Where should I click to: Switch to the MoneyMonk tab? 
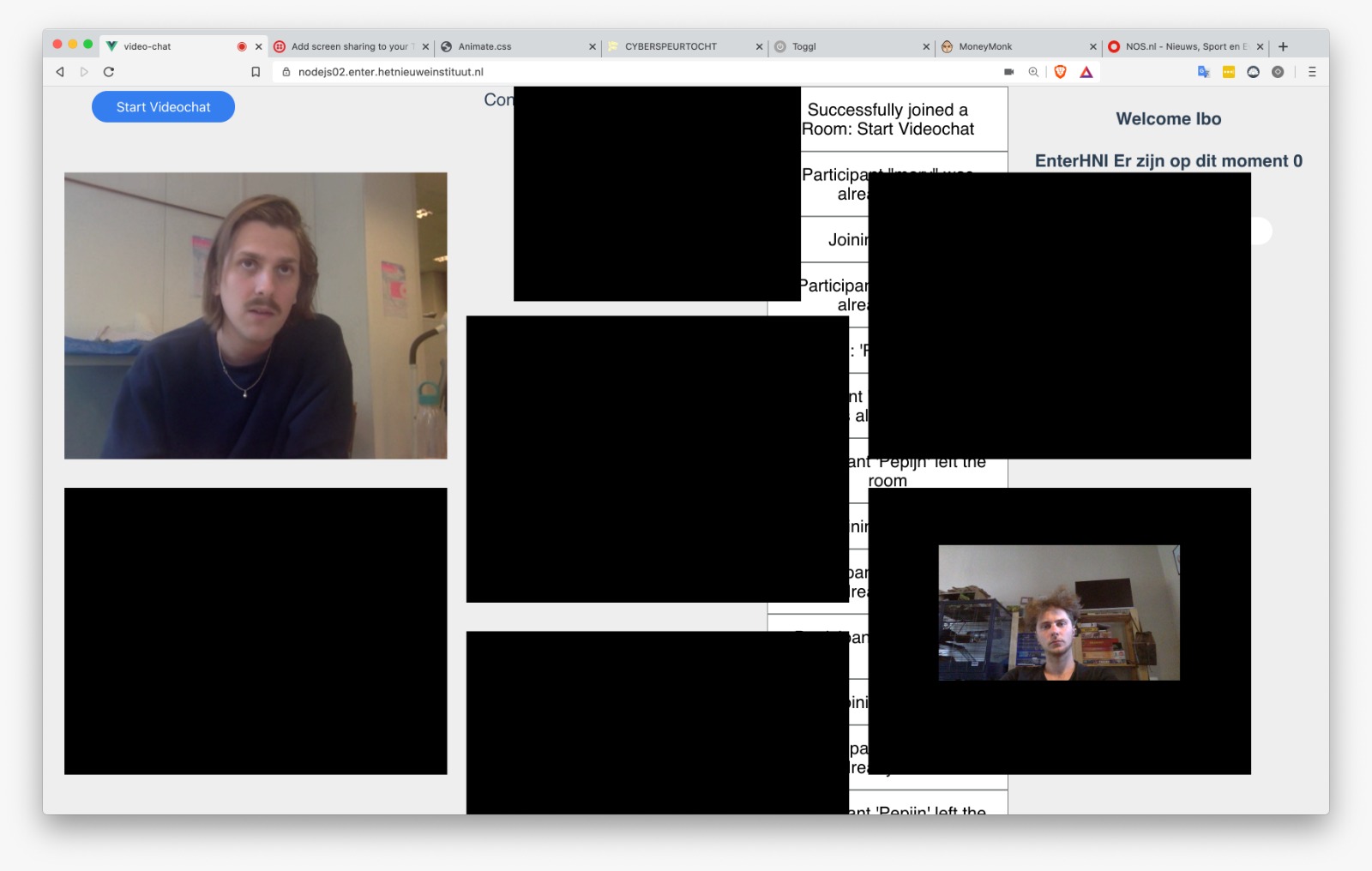pos(1017,46)
